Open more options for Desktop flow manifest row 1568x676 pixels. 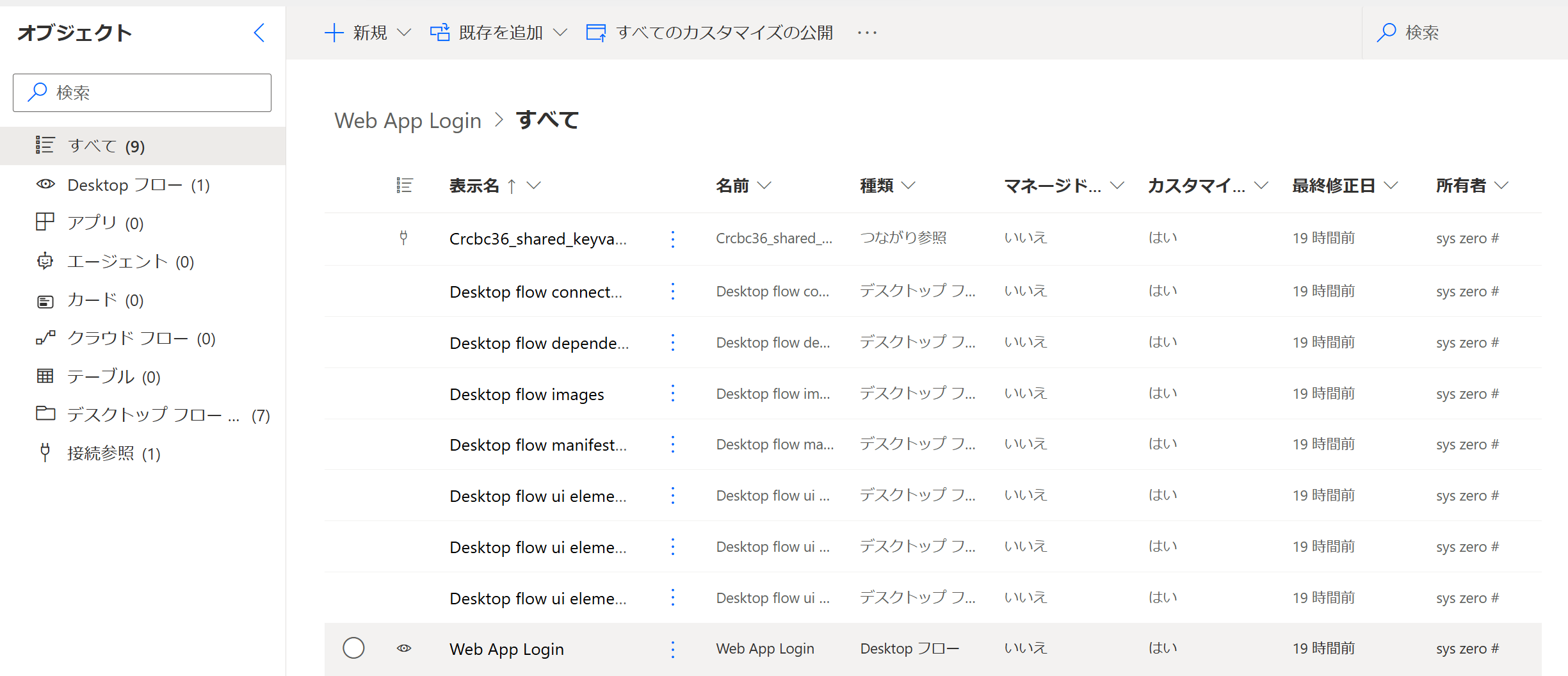[673, 444]
